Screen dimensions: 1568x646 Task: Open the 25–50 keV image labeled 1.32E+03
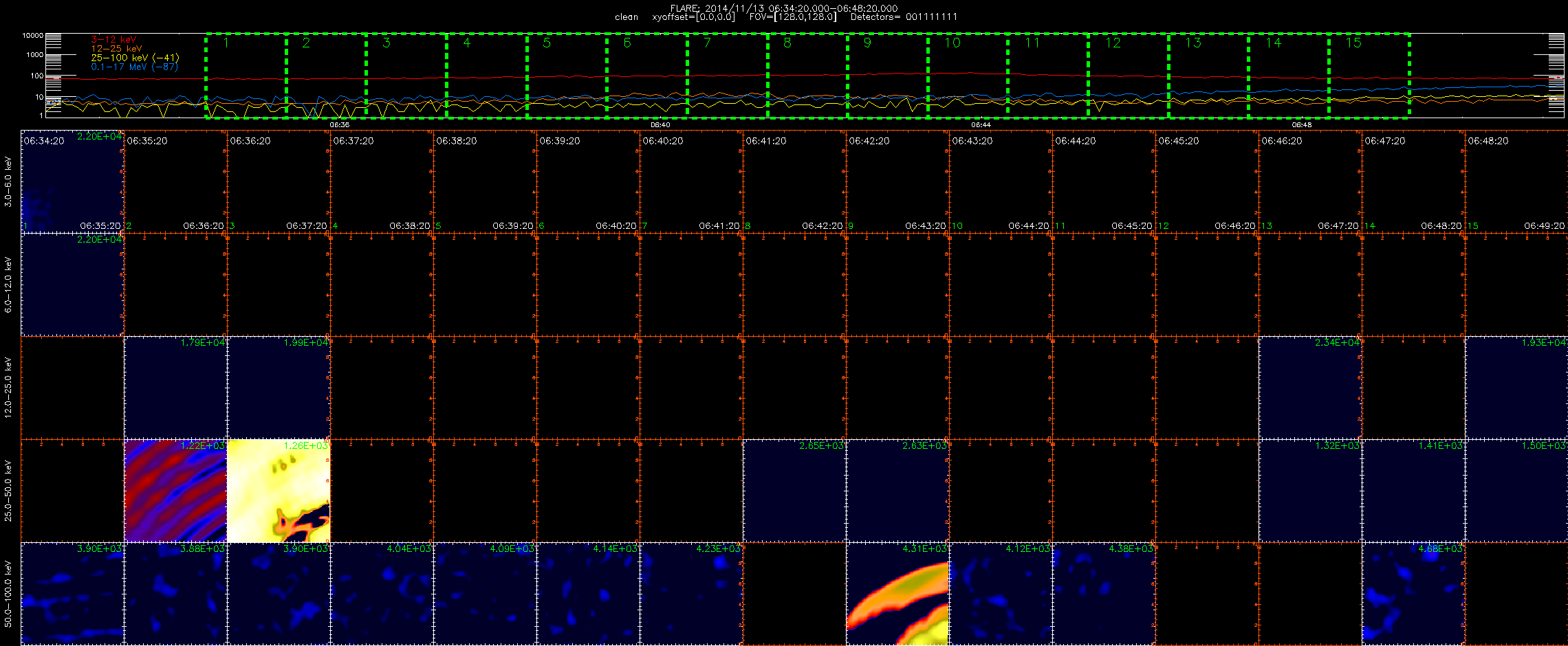coord(1310,491)
